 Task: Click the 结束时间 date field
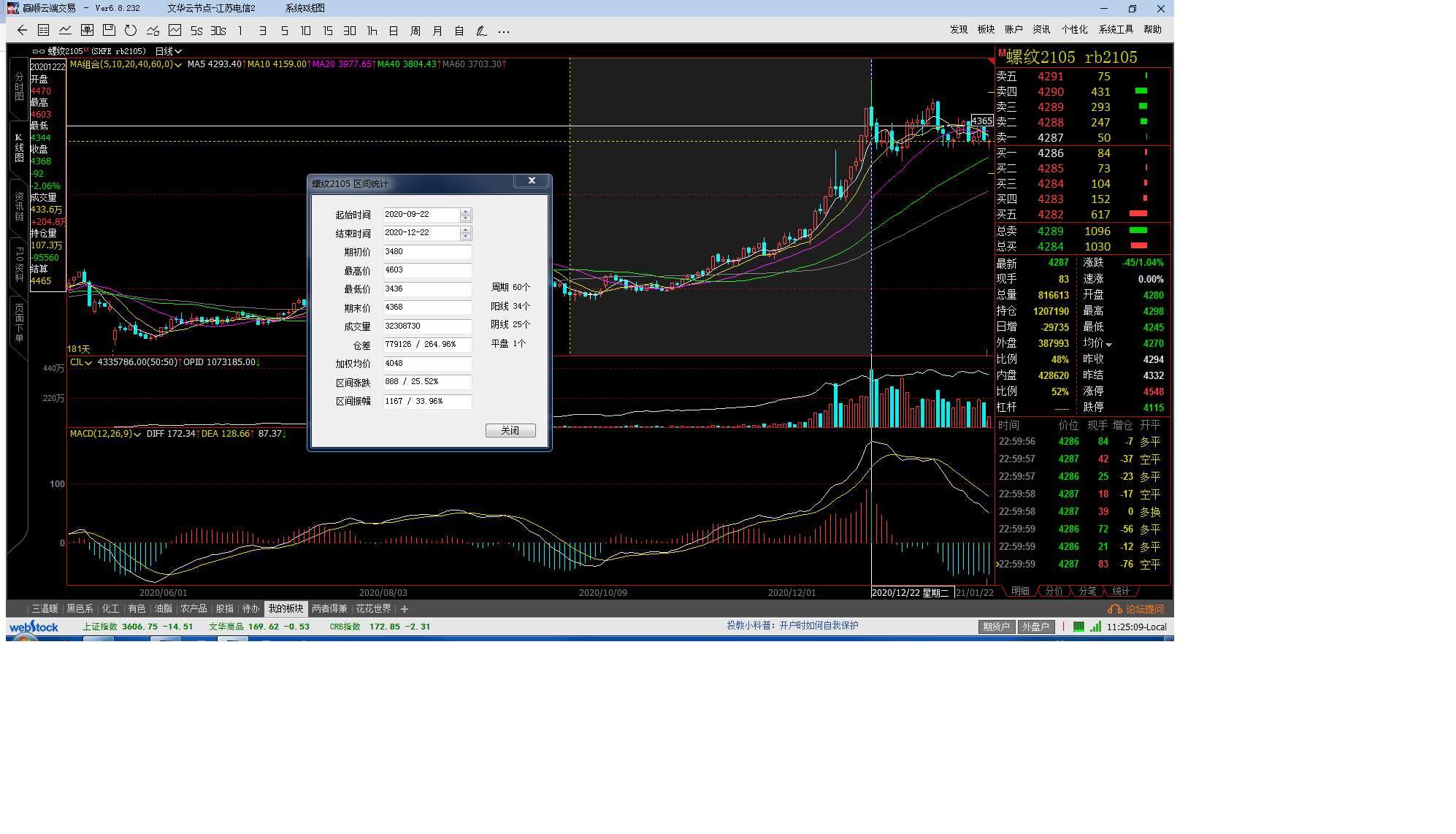[x=421, y=232]
